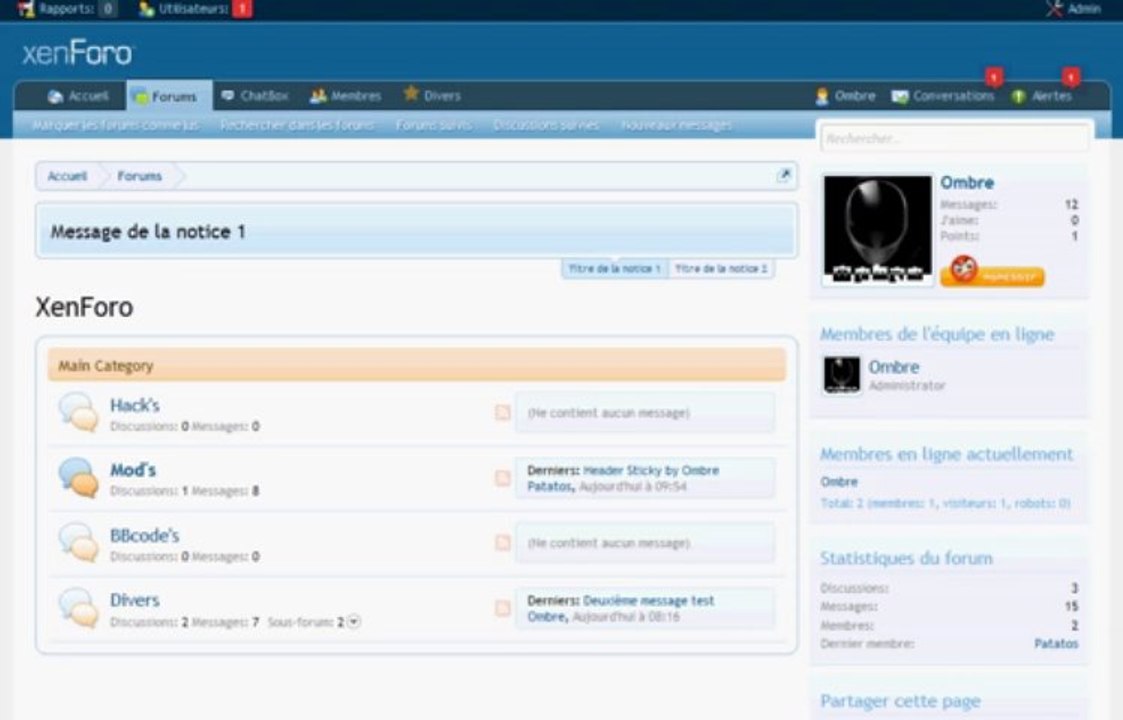Open the ChatBox tab
Viewport: 1123px width, 720px height.
[255, 96]
